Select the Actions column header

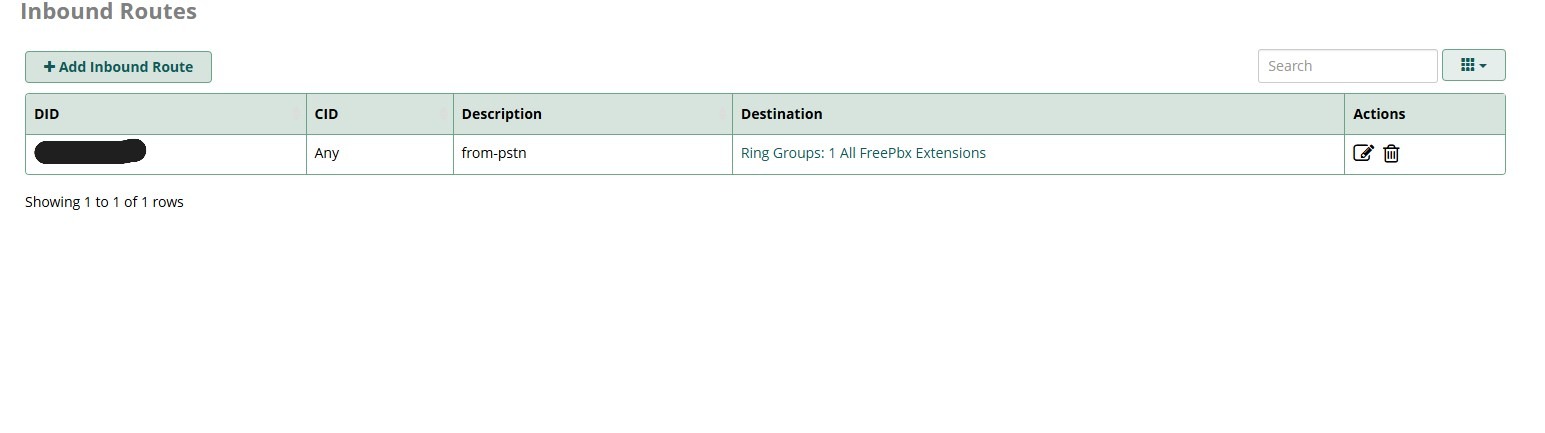coord(1424,114)
